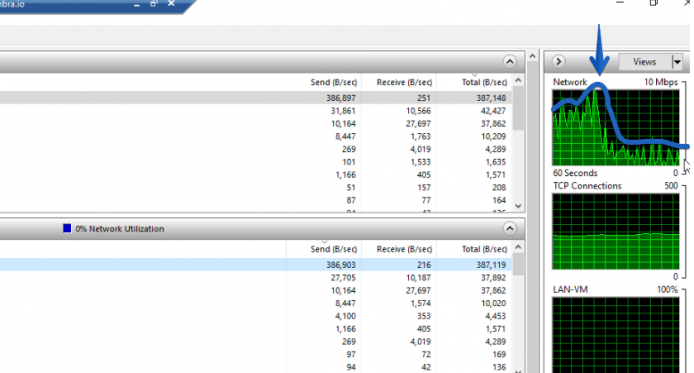Sort upper table by Total (B/sec)
The width and height of the screenshot is (694, 373).
(484, 82)
